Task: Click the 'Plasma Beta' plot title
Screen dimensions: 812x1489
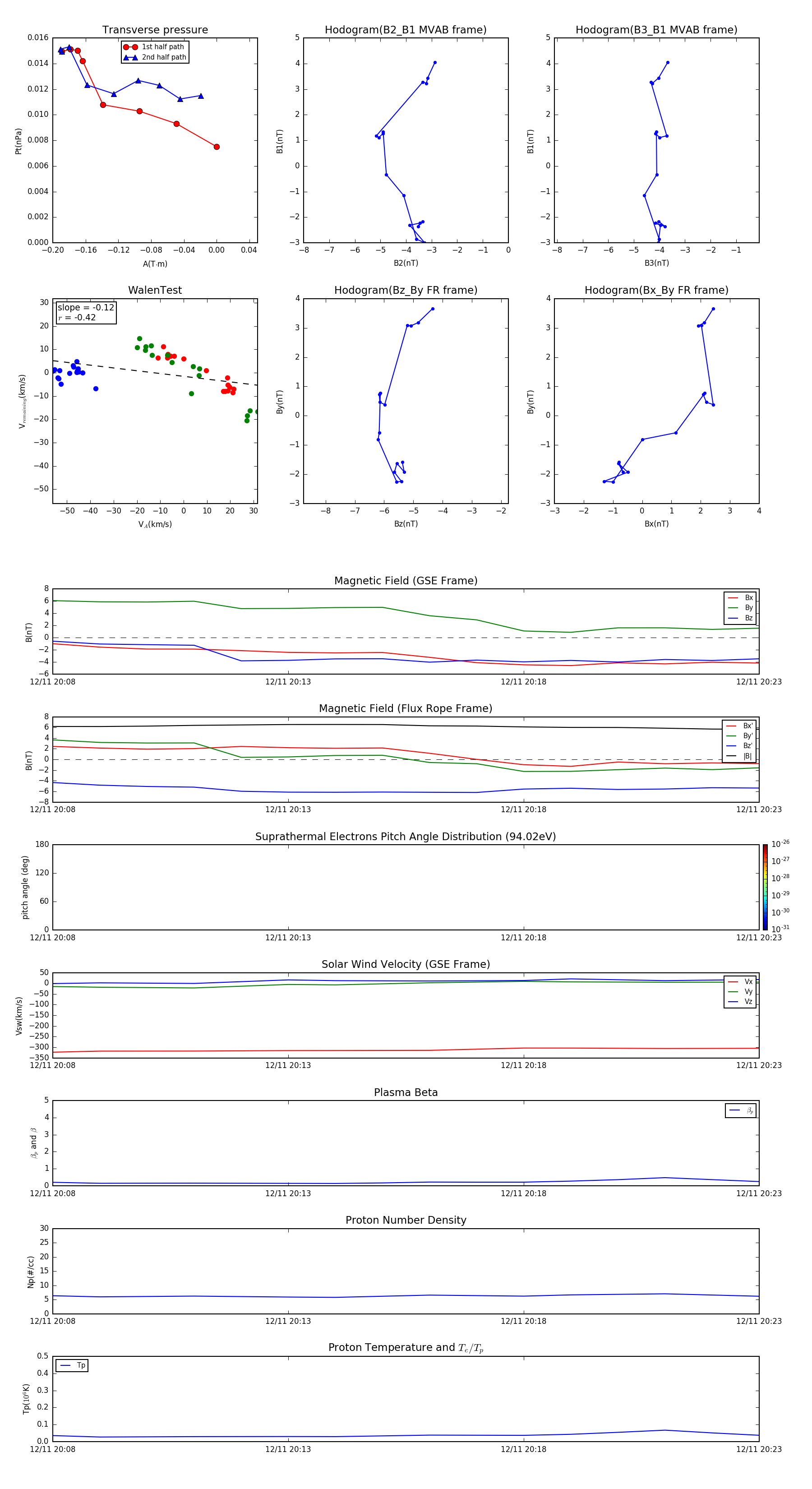Action: pos(406,1092)
